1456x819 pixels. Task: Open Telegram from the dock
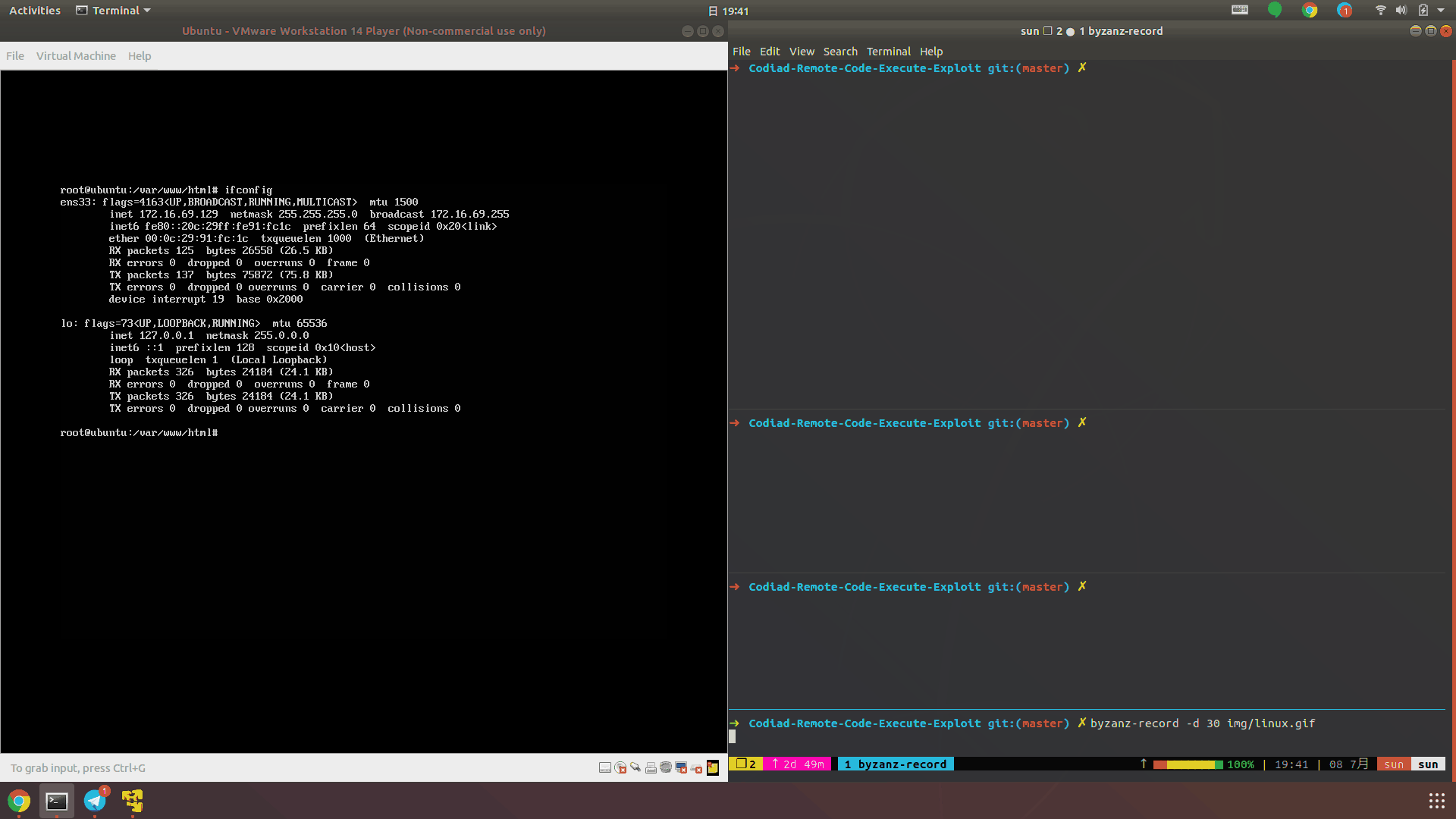(x=95, y=801)
